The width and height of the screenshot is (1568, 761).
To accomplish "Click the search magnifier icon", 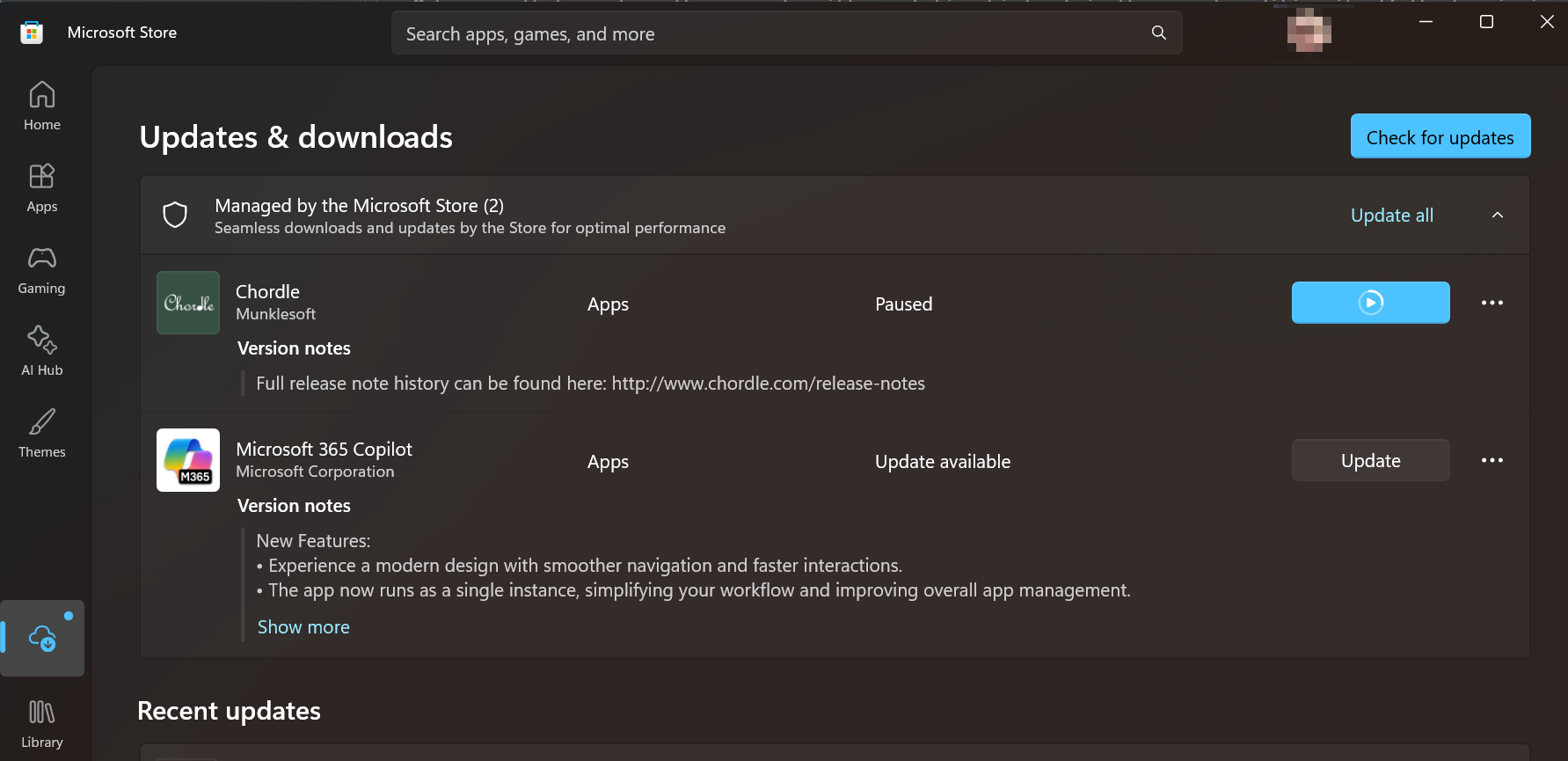I will pos(1159,33).
